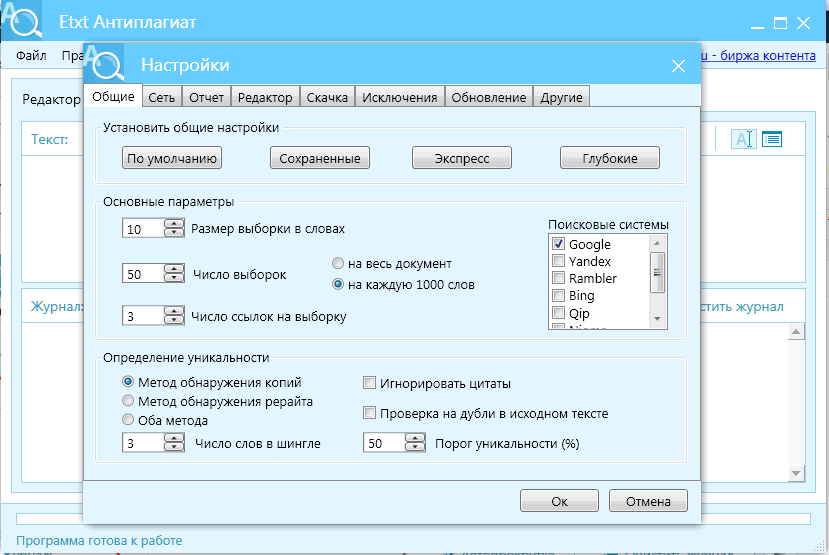Increase Порог уникальности value

click(x=415, y=438)
